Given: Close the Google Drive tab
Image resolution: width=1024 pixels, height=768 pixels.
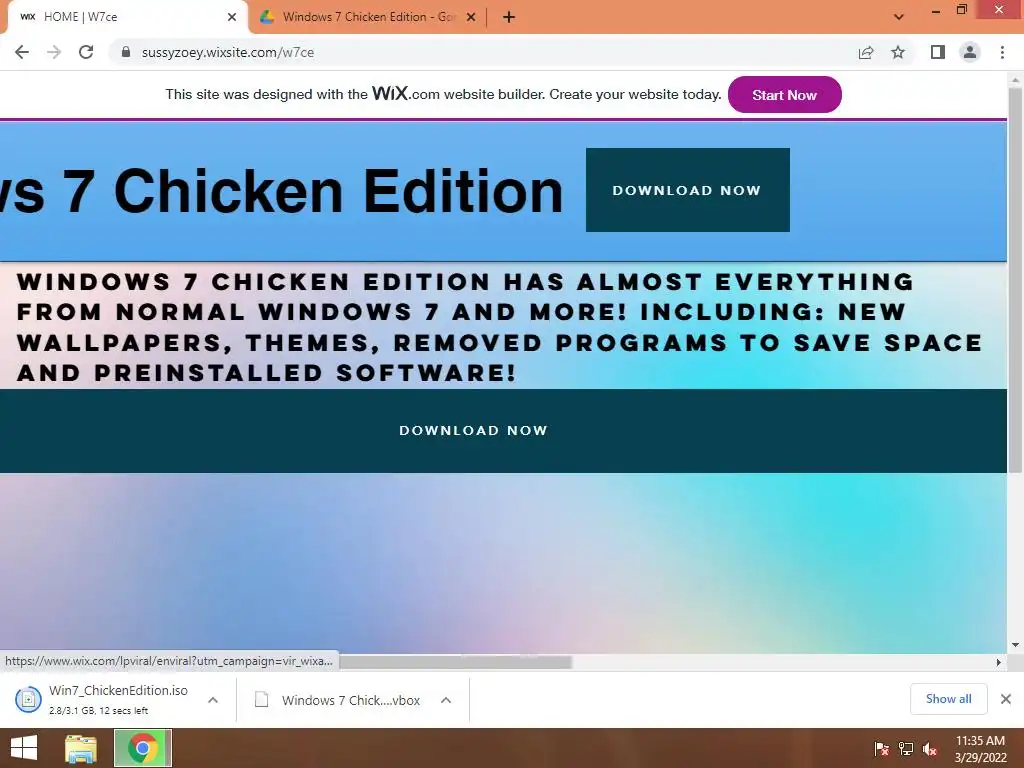Looking at the screenshot, I should (x=471, y=17).
